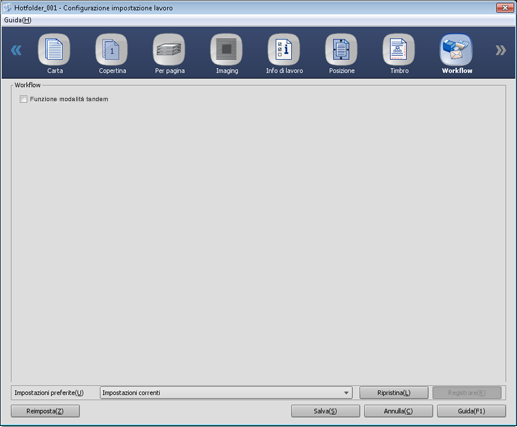Click the Guida(F1) button
Screen dimensions: 517x427
click(471, 411)
